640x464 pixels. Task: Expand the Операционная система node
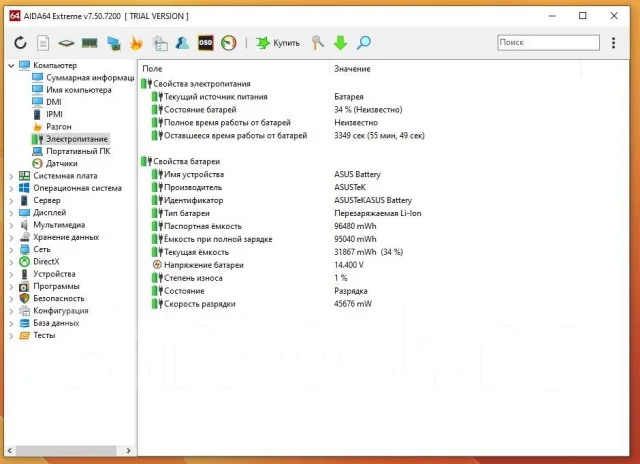11,189
